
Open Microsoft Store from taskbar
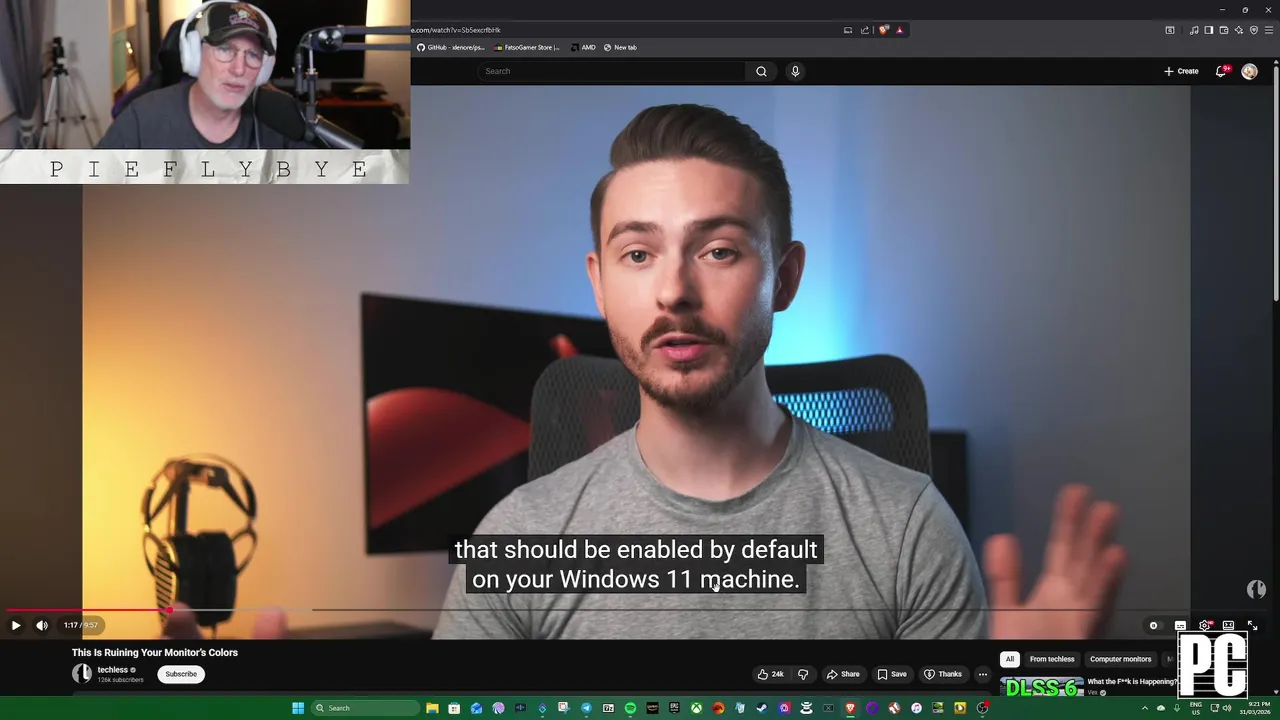(x=454, y=708)
